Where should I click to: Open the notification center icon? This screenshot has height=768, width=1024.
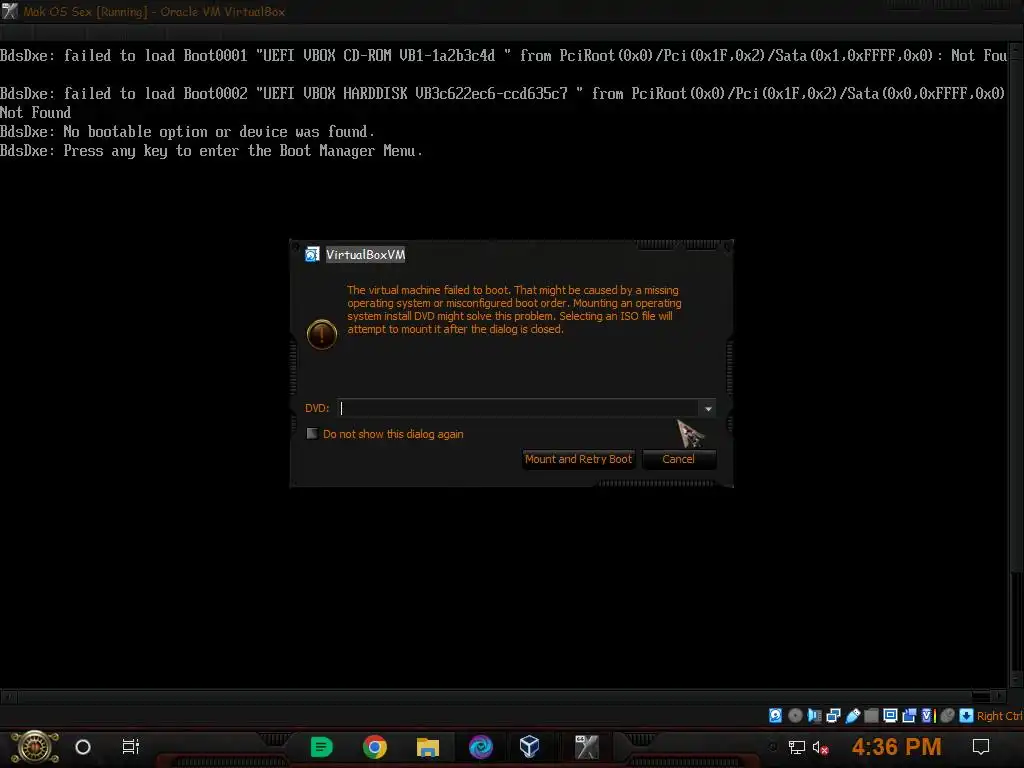tap(981, 746)
